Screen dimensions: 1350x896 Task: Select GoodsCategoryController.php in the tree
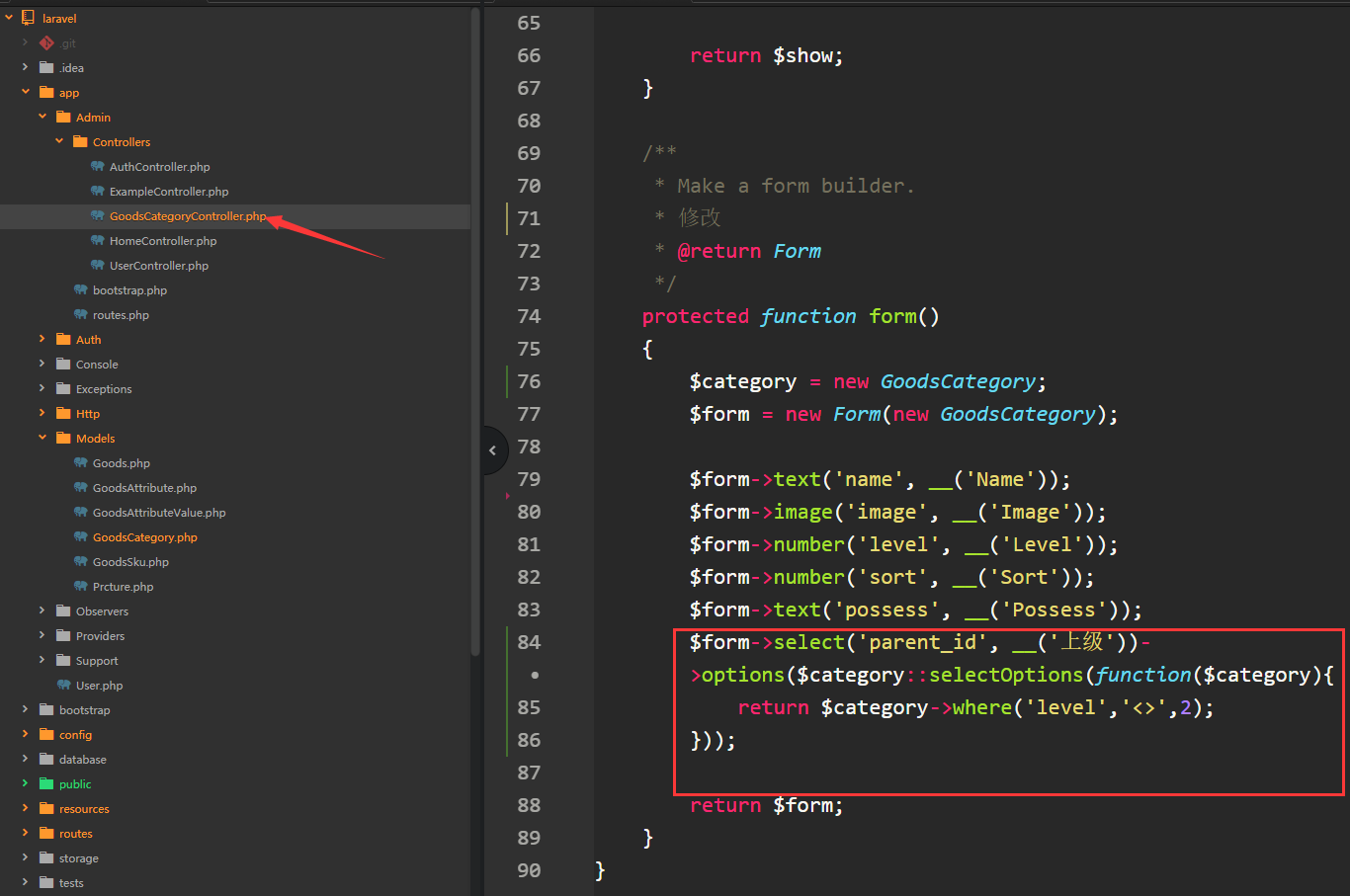(x=188, y=216)
